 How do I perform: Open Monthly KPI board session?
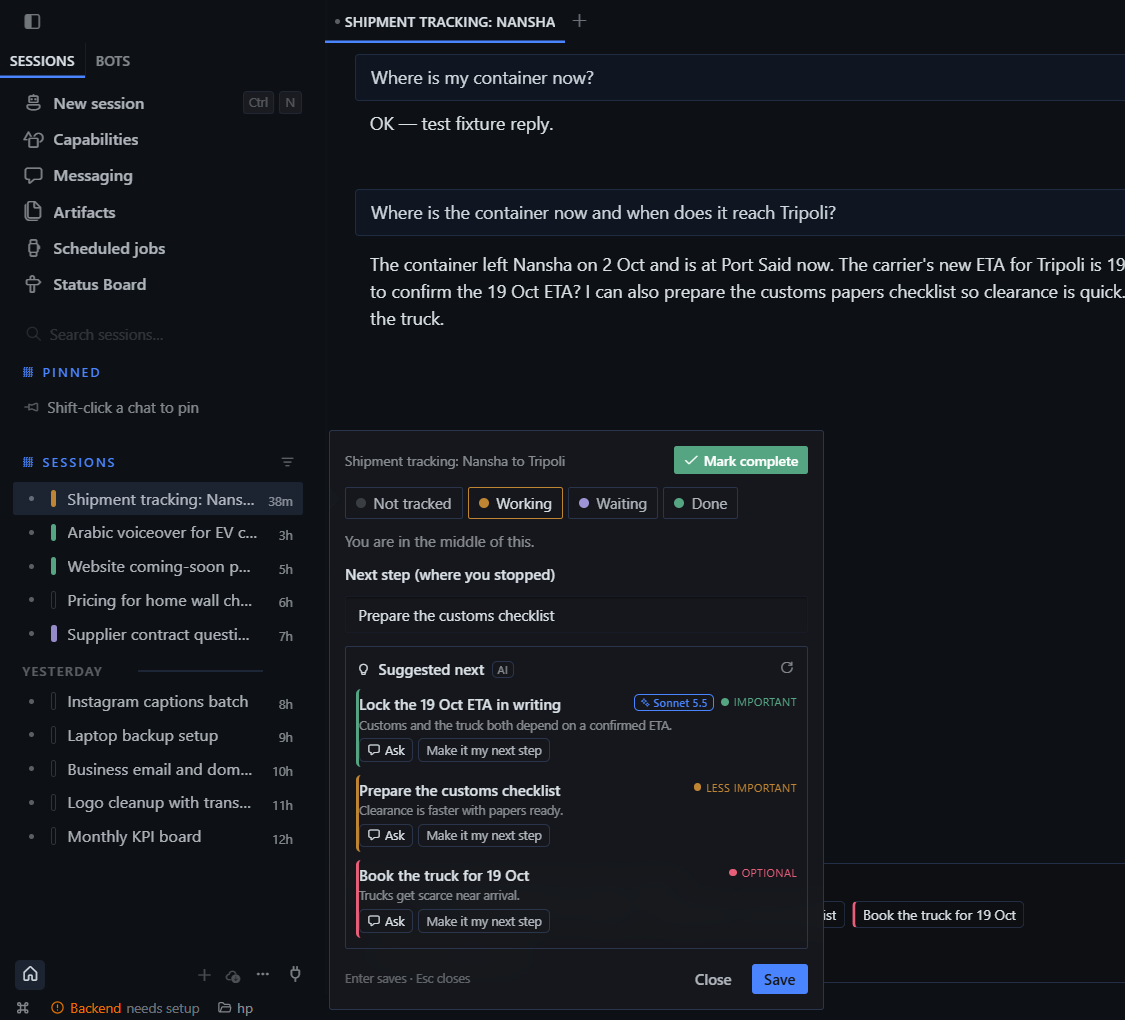tap(159, 837)
